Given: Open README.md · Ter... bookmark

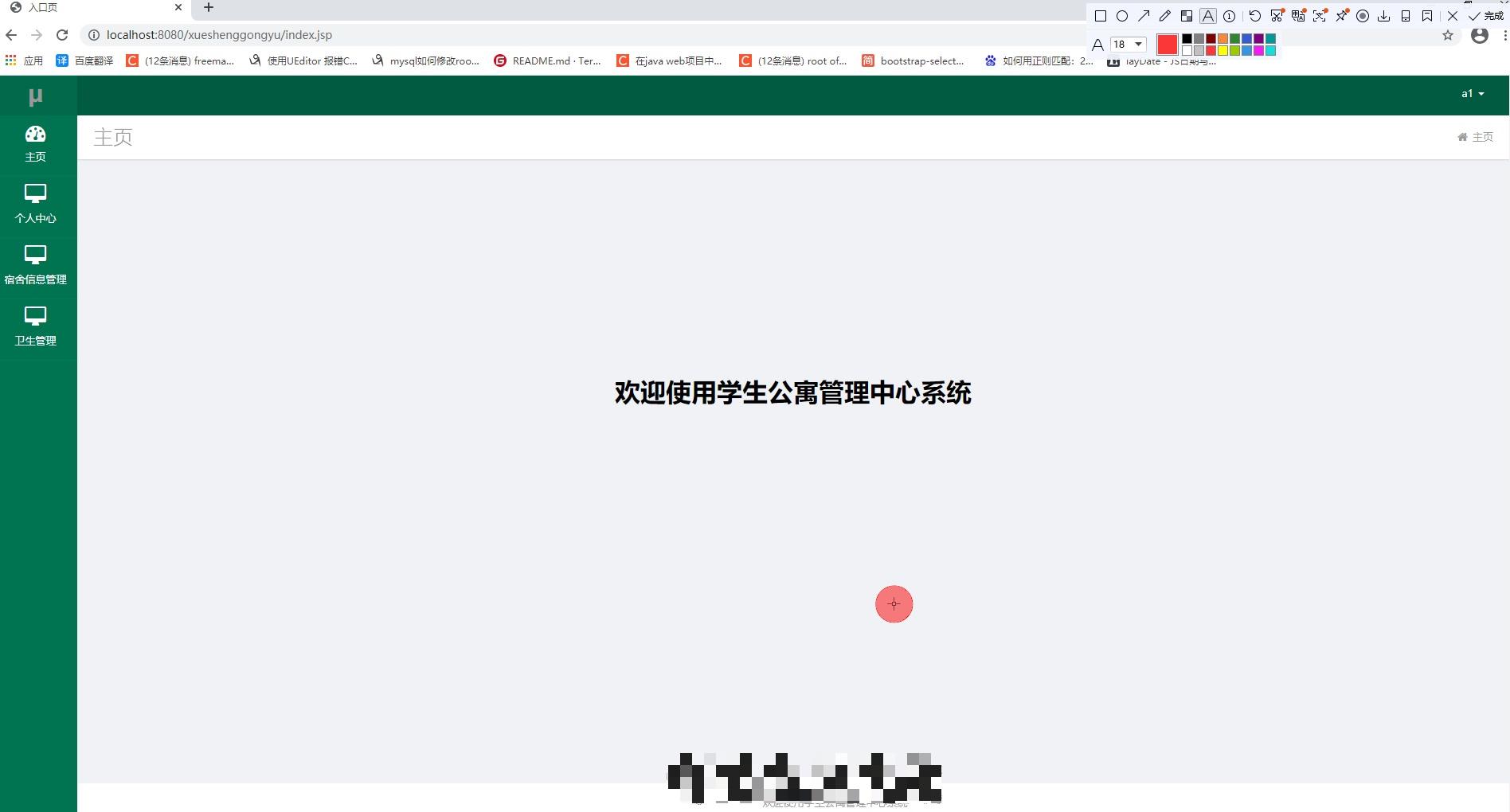Looking at the screenshot, I should click(x=548, y=61).
